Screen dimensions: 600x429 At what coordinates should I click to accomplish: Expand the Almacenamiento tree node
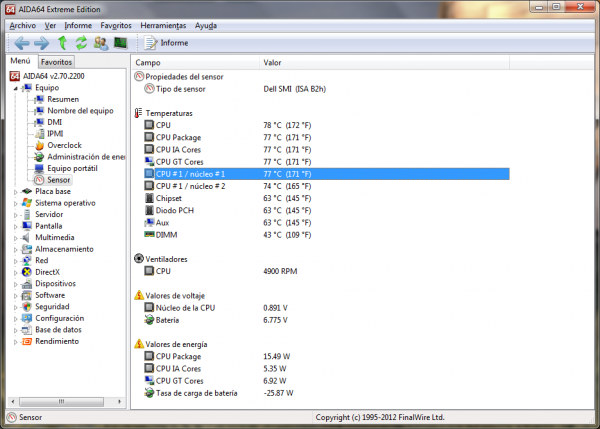(15, 250)
